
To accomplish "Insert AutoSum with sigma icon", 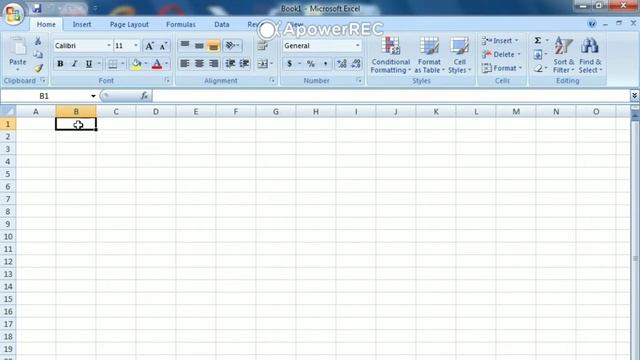I will (538, 40).
